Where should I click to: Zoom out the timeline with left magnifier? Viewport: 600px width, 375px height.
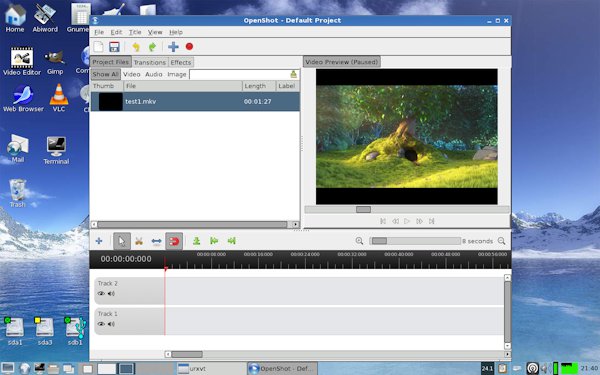(x=359, y=241)
